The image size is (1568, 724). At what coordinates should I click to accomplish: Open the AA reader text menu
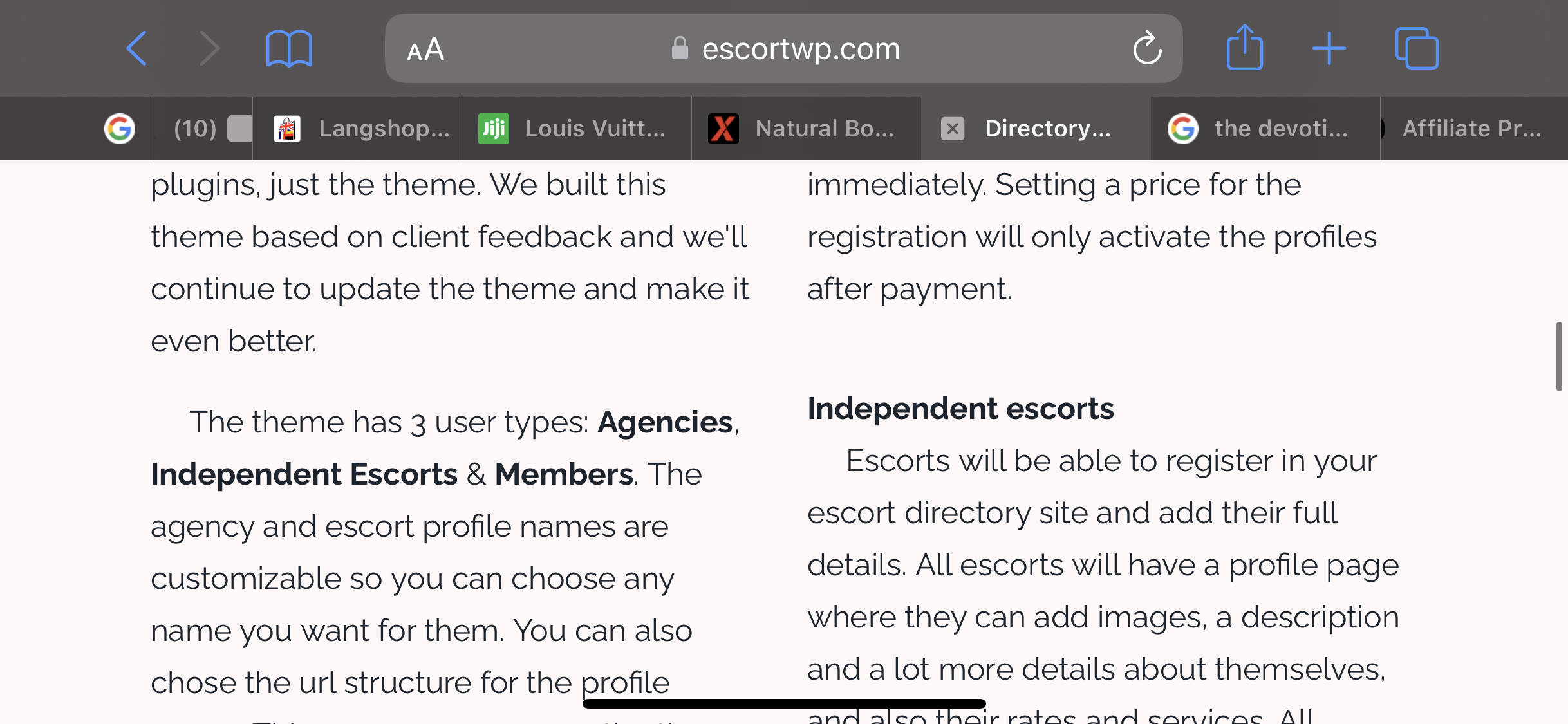[x=425, y=49]
